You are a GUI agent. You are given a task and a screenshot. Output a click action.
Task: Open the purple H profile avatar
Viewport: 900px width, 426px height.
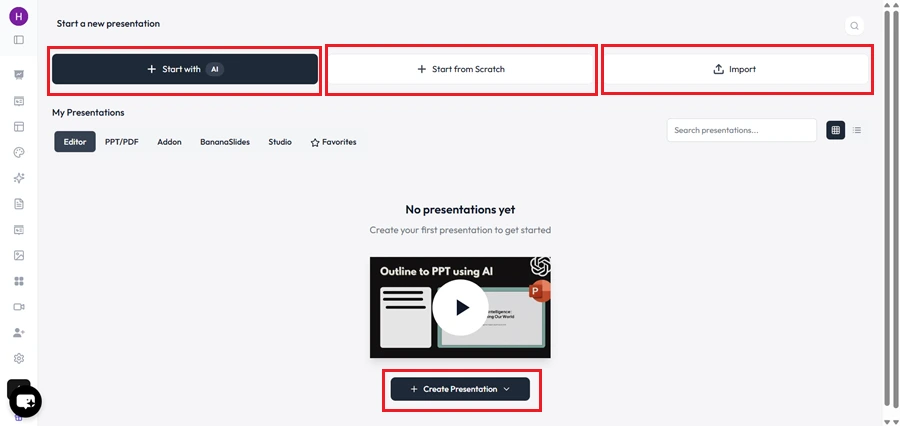point(19,16)
